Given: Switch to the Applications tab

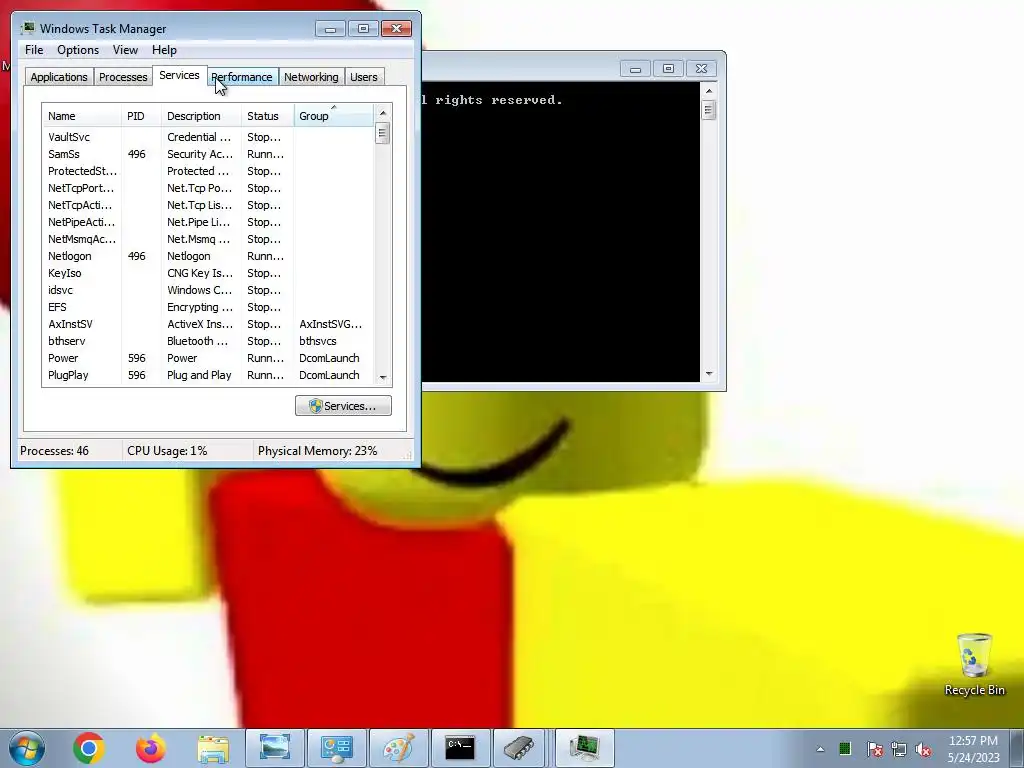Looking at the screenshot, I should click(59, 77).
